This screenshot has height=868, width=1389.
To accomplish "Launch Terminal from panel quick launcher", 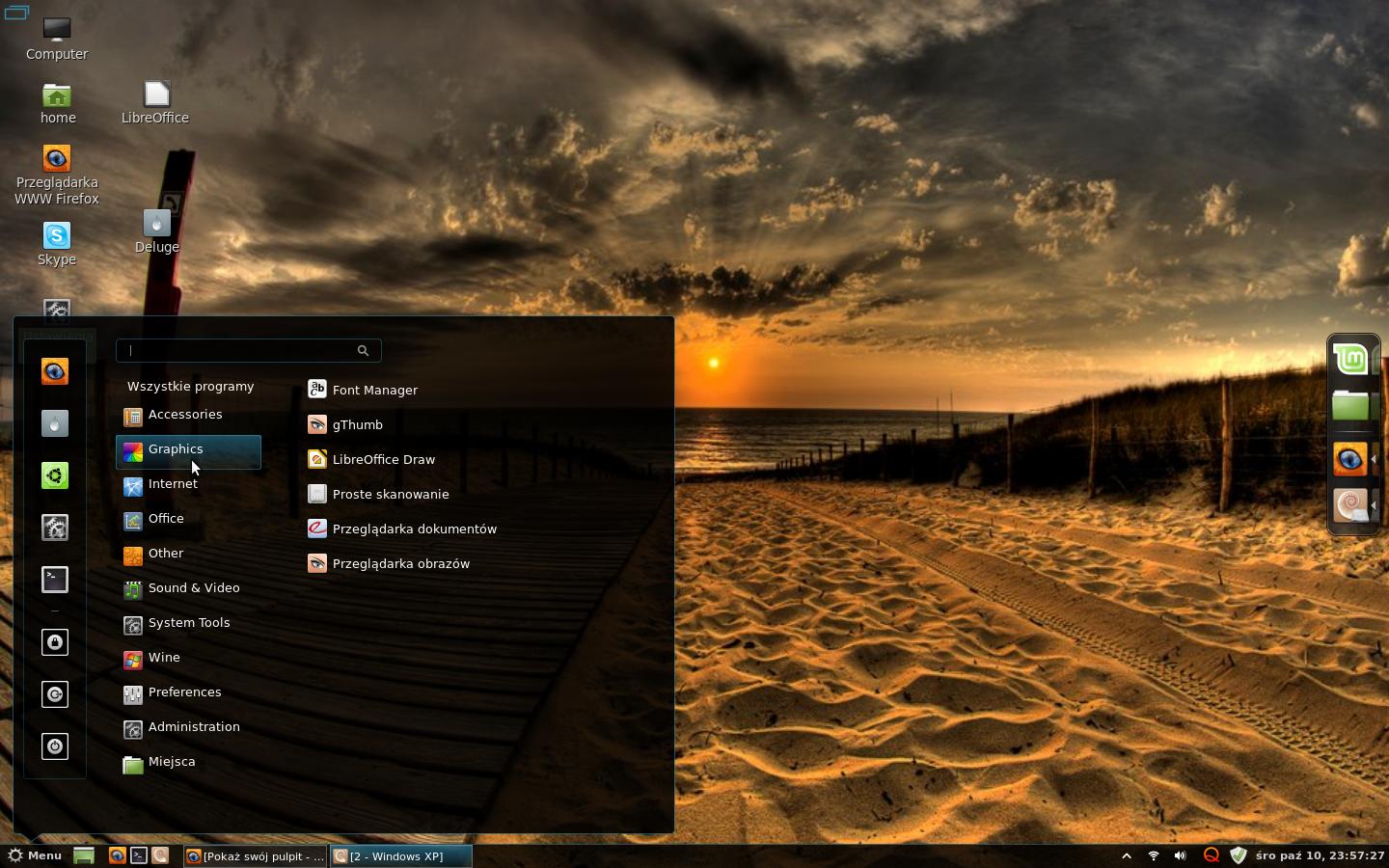I will pos(139,855).
